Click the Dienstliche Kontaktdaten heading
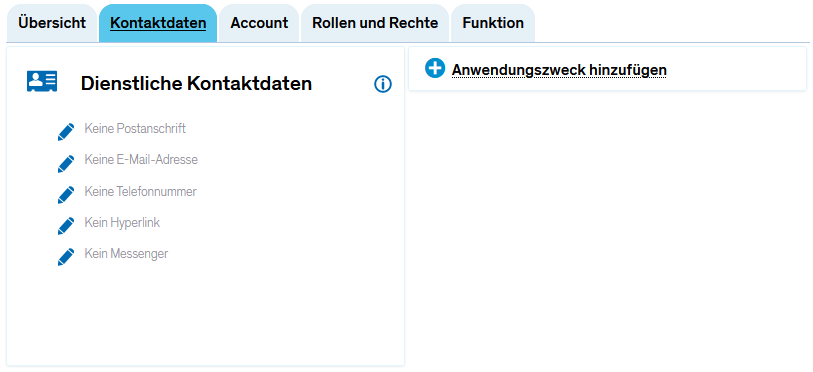 [196, 84]
